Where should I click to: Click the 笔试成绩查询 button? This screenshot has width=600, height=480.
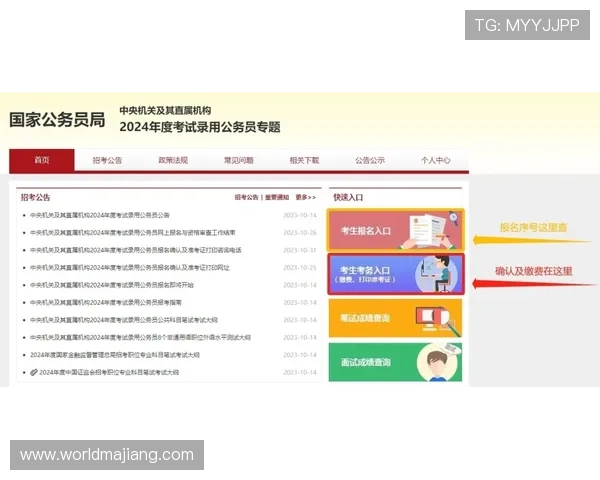pyautogui.click(x=395, y=318)
